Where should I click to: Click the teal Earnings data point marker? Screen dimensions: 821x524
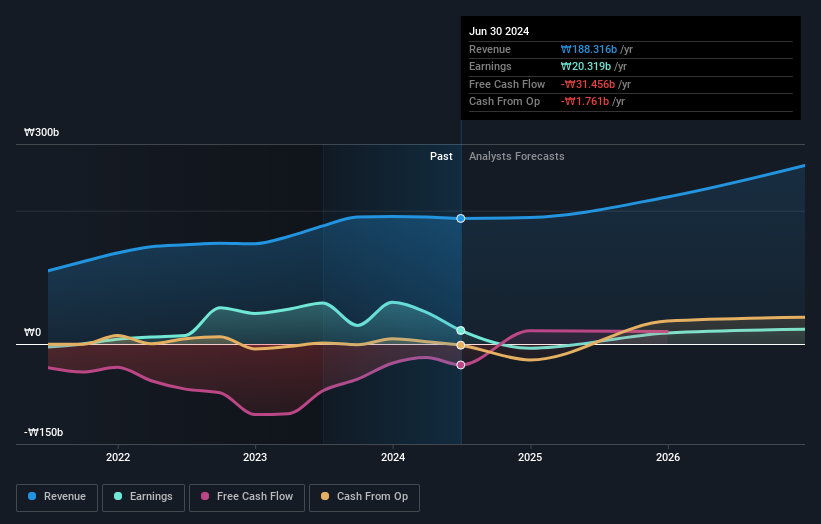pos(461,330)
